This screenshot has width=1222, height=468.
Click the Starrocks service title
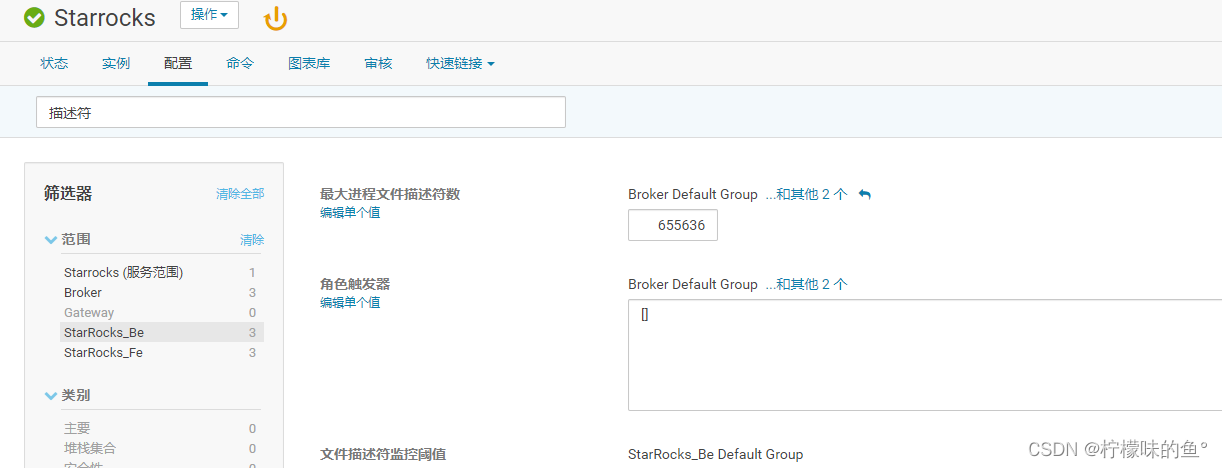click(x=105, y=18)
